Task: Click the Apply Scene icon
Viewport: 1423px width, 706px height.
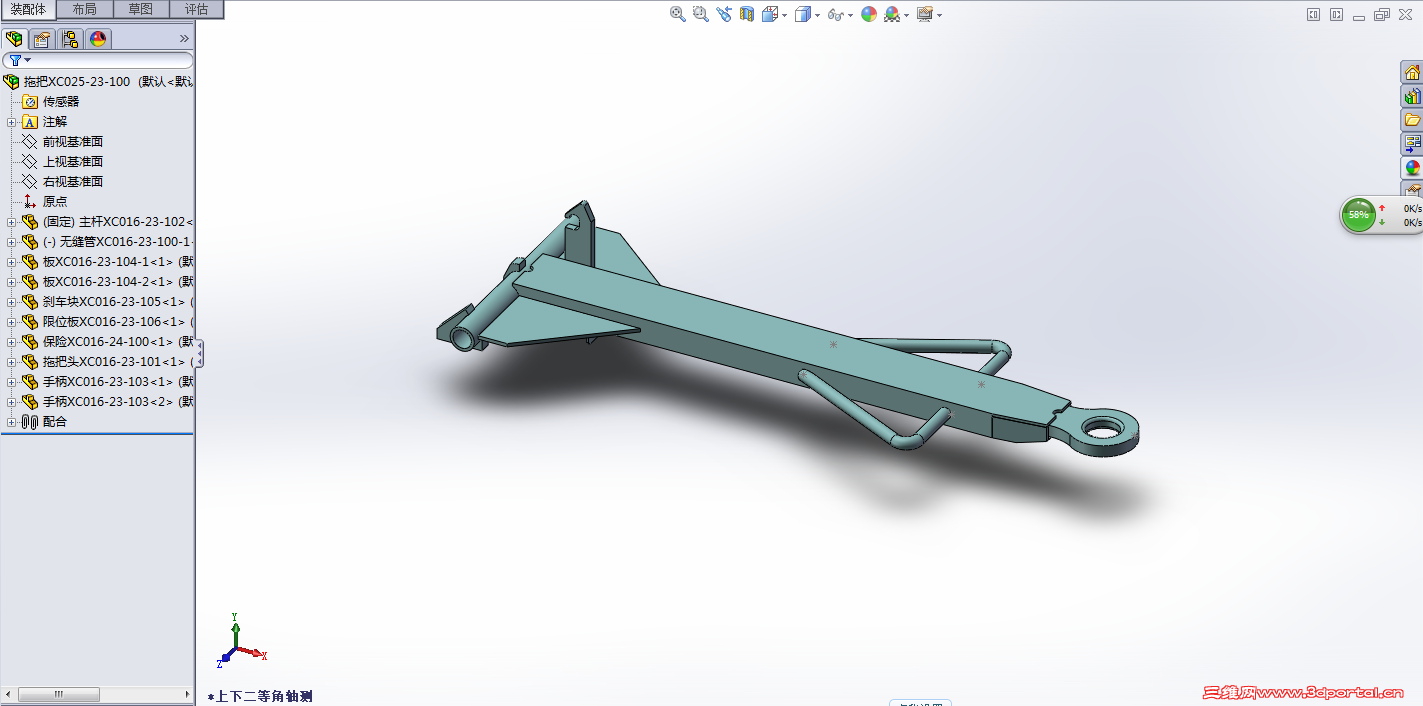Action: coord(891,14)
